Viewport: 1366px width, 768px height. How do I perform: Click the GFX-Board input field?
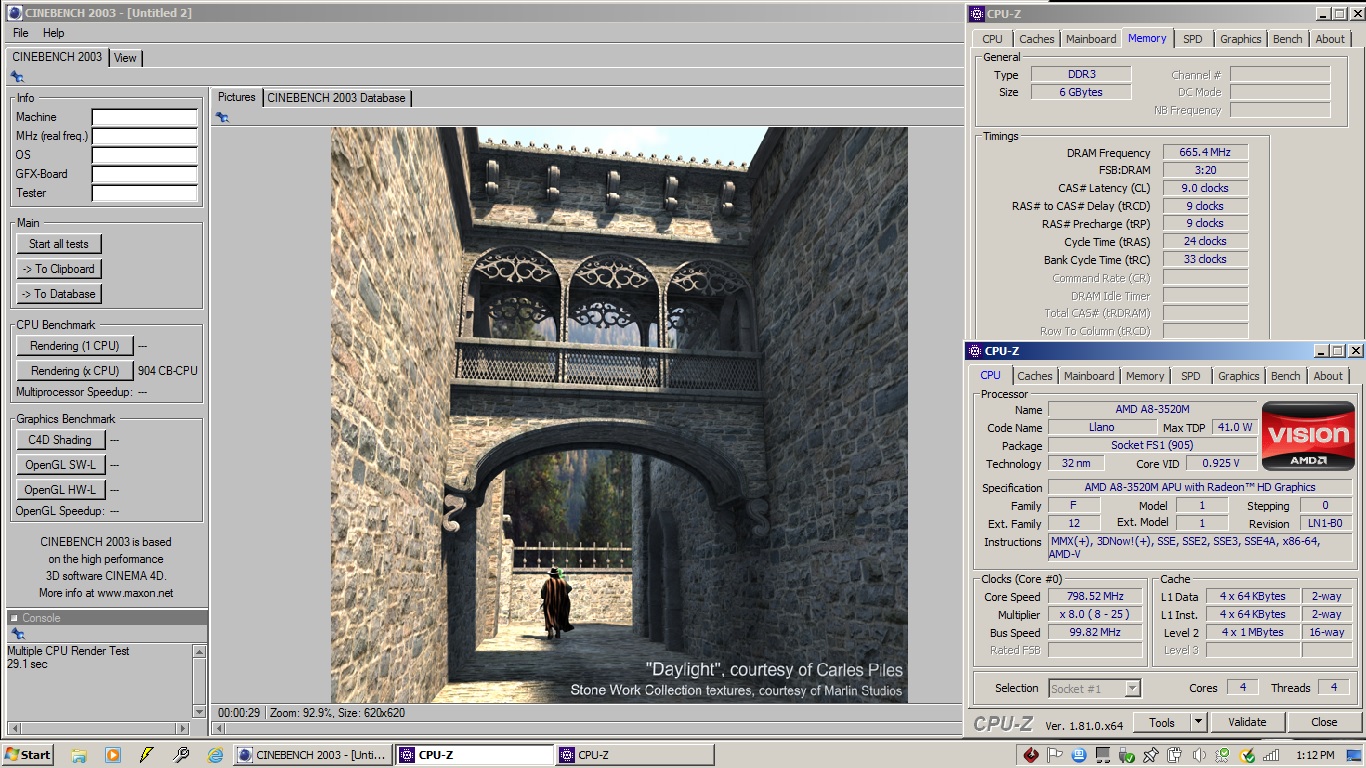pyautogui.click(x=145, y=174)
